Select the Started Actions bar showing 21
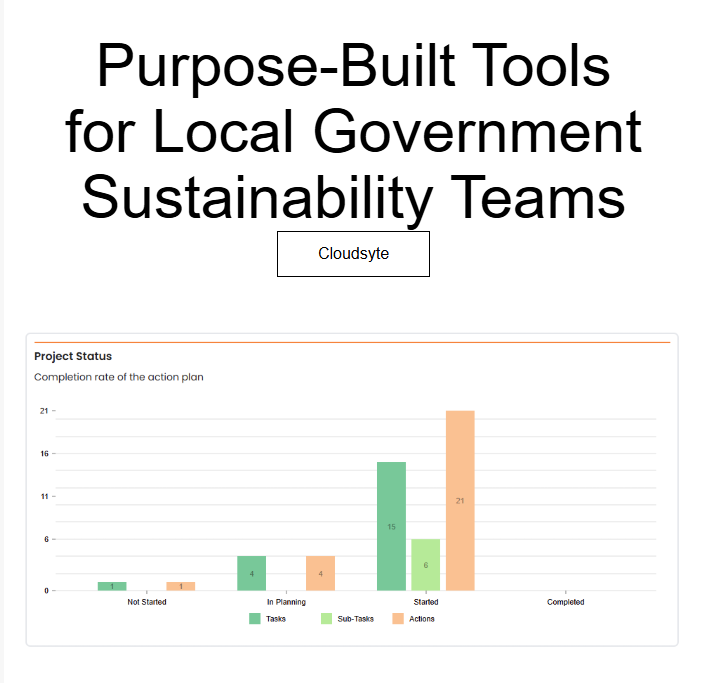The height and width of the screenshot is (683, 701). click(460, 501)
